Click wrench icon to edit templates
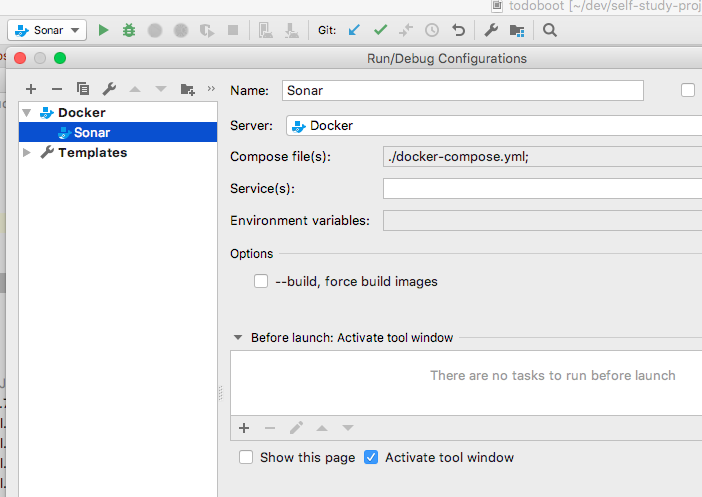The image size is (702, 497). tap(109, 89)
